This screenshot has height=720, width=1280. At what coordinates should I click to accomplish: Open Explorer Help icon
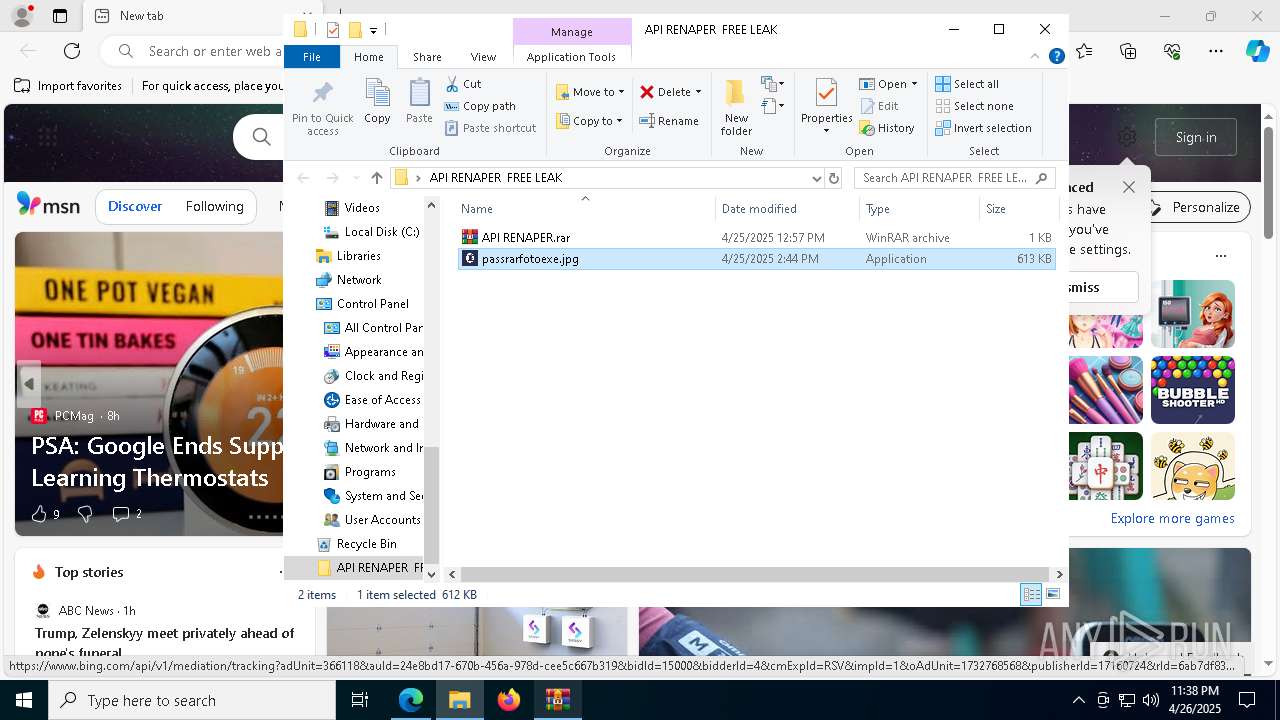point(1056,57)
